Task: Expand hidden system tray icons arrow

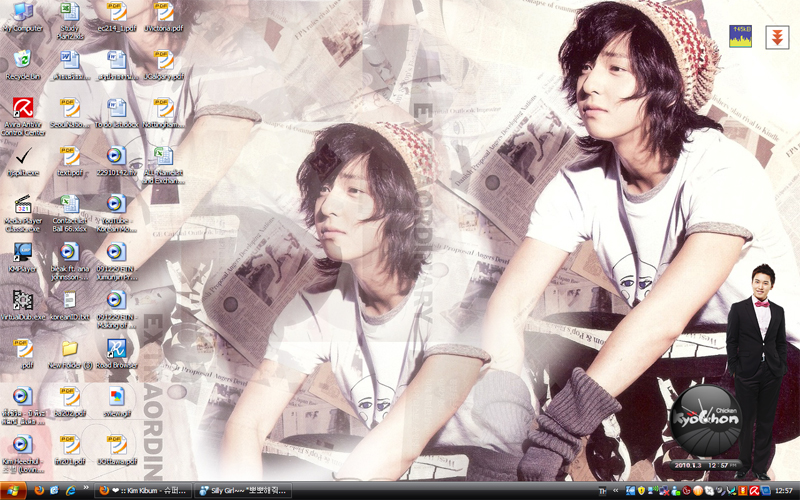Action: coord(615,491)
